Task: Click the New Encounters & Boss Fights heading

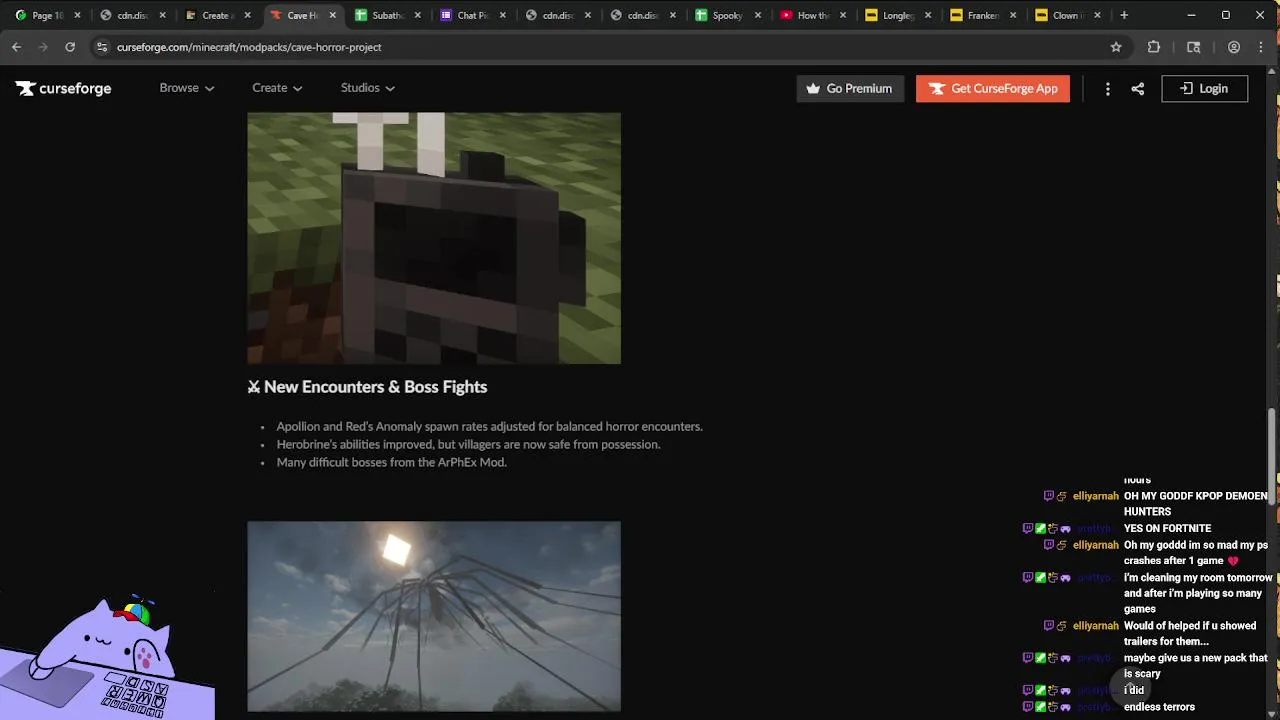Action: [x=367, y=387]
